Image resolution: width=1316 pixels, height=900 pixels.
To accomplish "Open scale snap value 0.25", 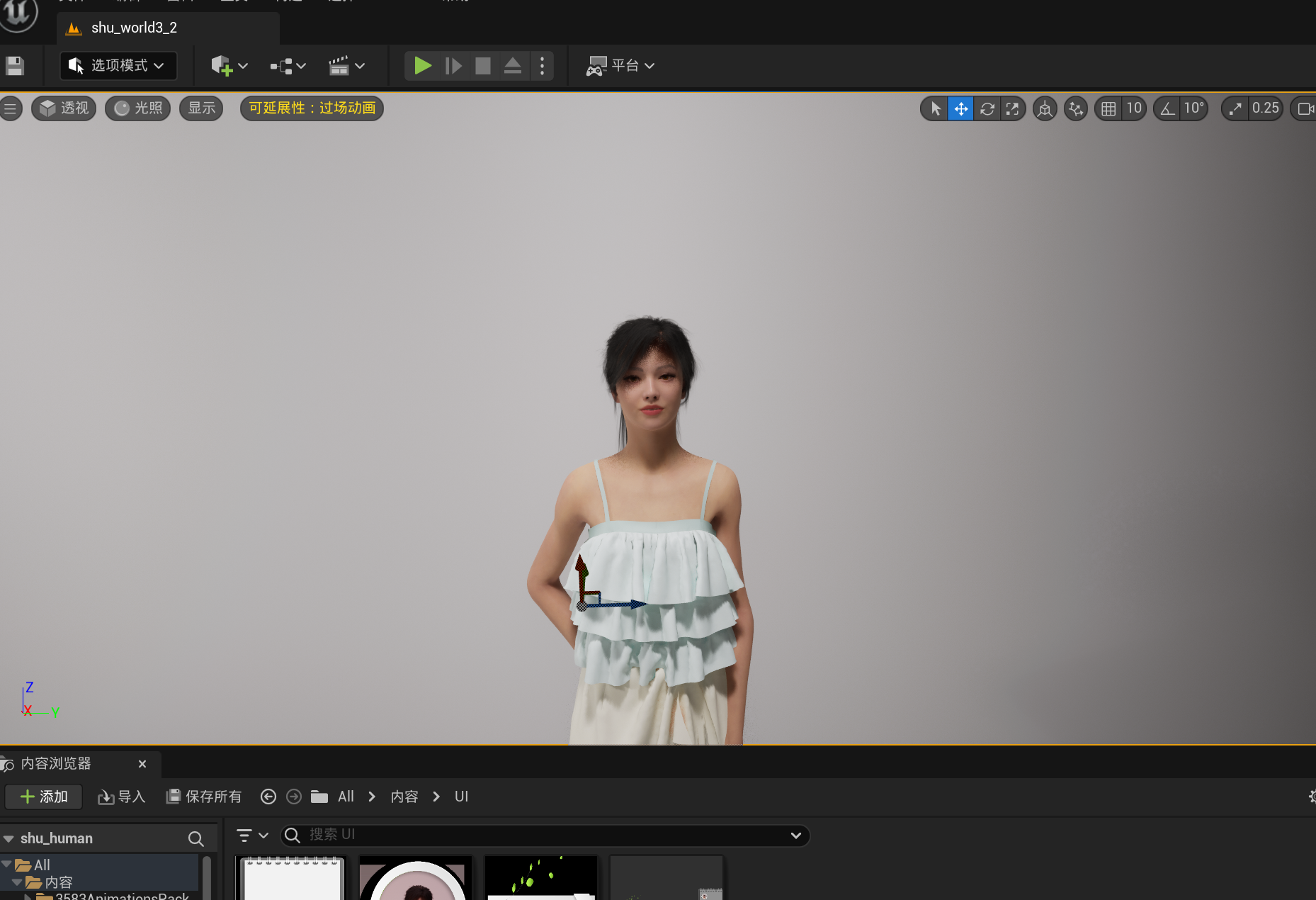I will pos(1266,108).
